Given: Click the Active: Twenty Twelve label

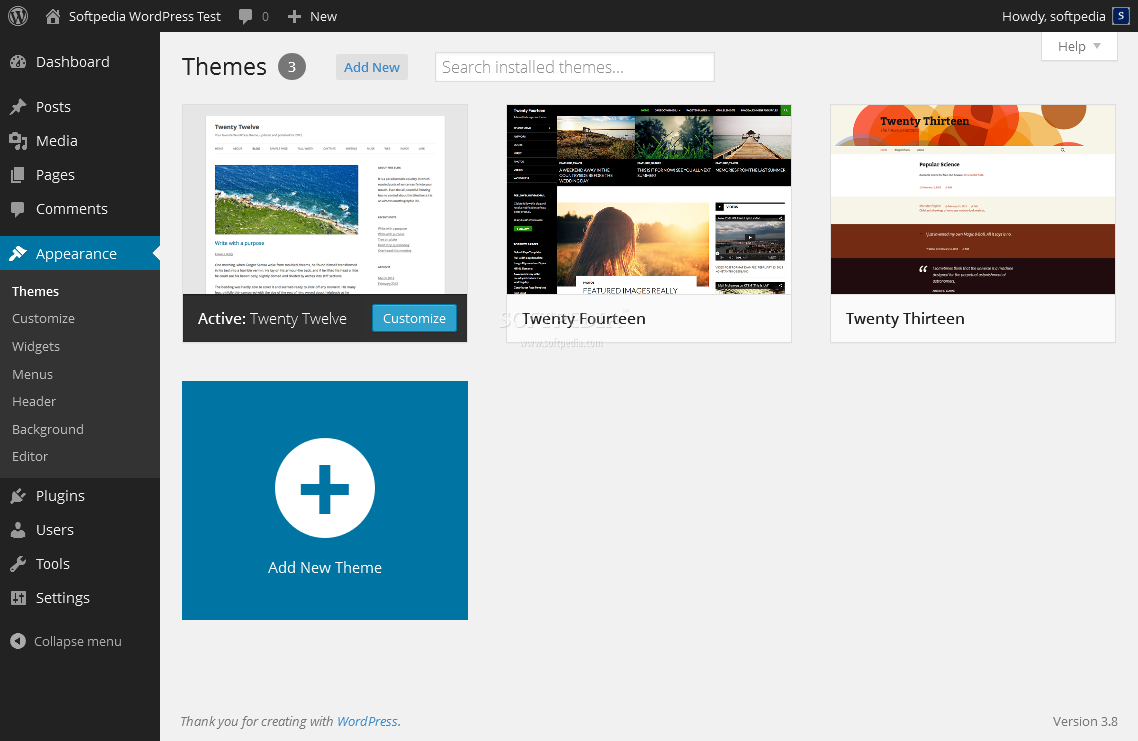Looking at the screenshot, I should [x=272, y=319].
